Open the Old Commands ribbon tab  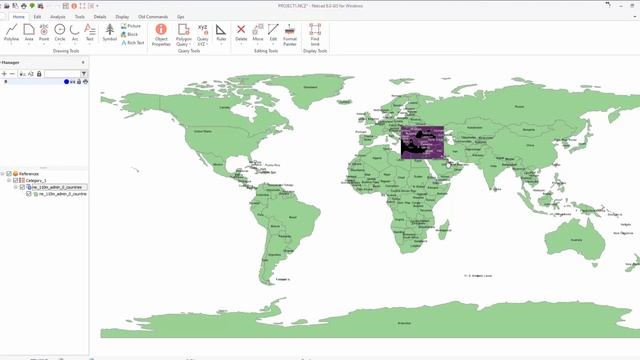point(153,17)
